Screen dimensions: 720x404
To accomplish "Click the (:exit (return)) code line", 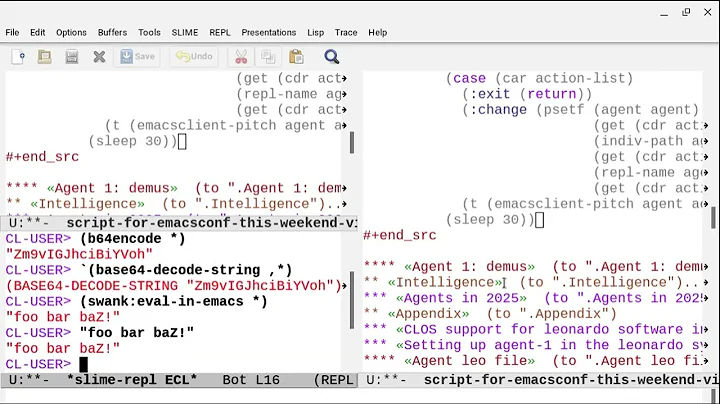I will pyautogui.click(x=527, y=94).
